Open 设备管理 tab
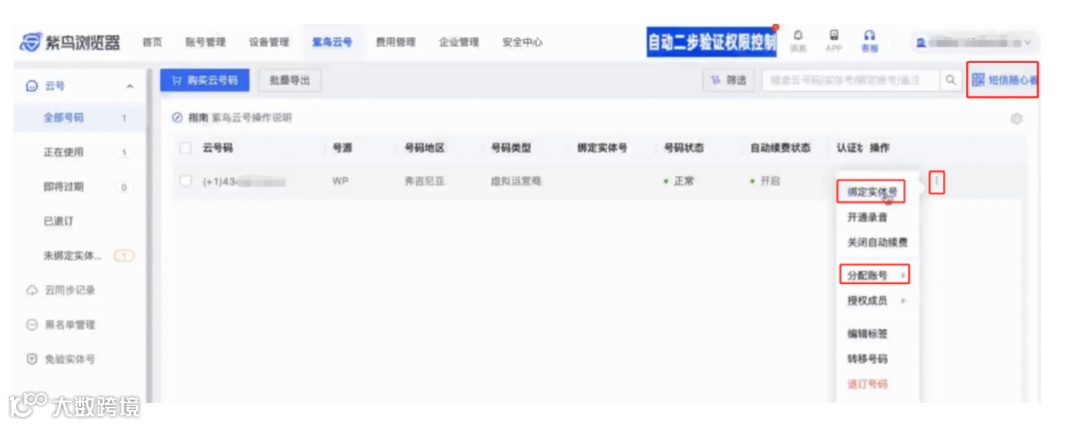 tap(269, 42)
